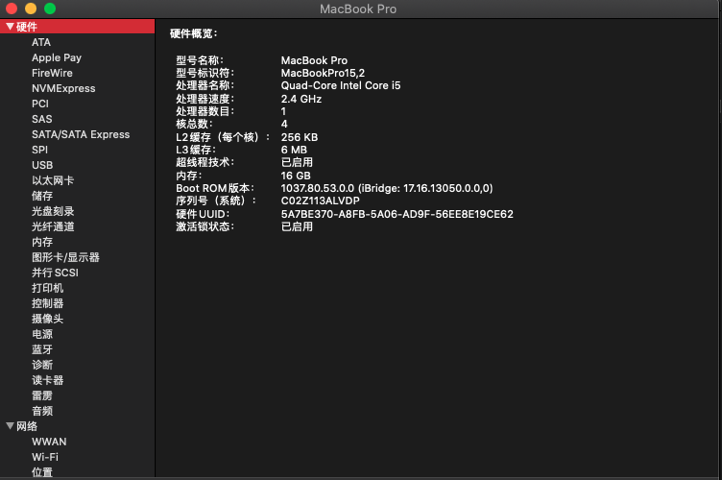Image resolution: width=722 pixels, height=480 pixels.
Task: Click the 超线程技术 label
Action: [x=205, y=162]
